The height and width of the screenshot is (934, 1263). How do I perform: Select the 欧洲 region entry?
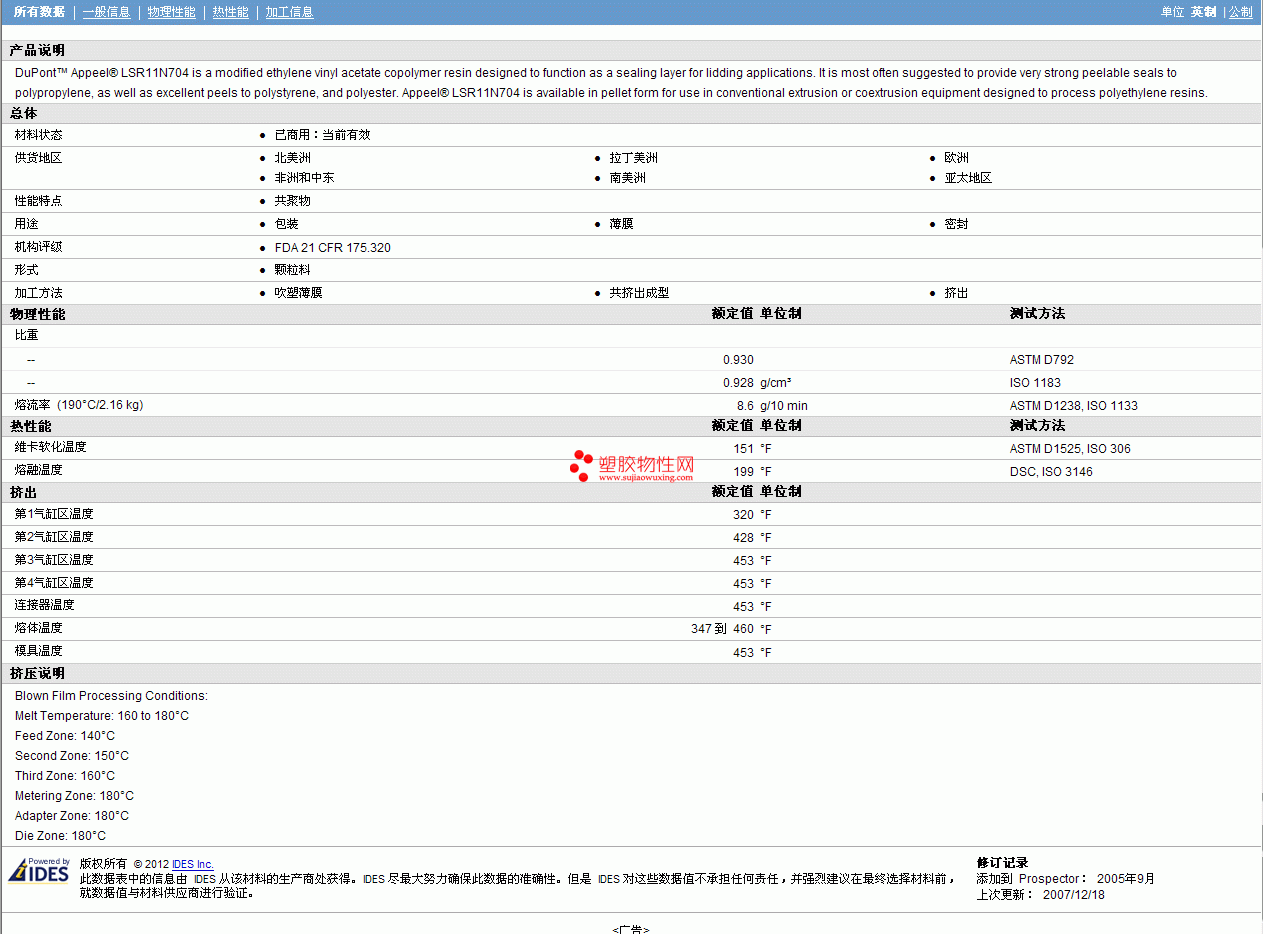tap(956, 158)
